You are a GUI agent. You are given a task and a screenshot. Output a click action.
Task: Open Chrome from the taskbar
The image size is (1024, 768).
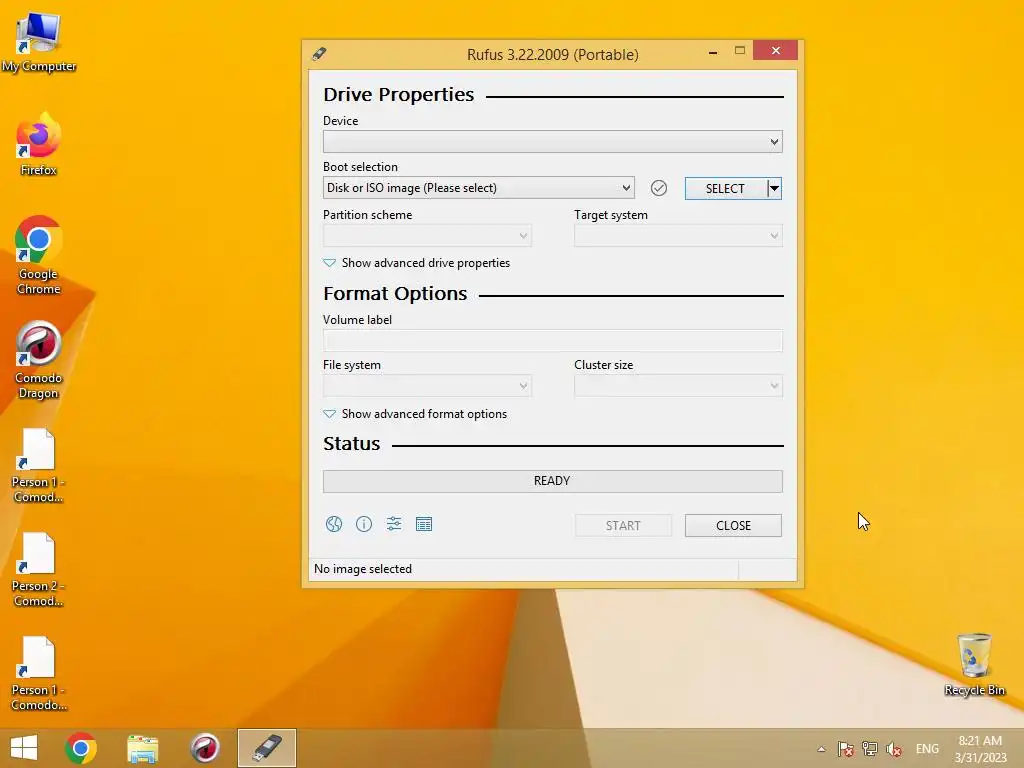[x=81, y=748]
